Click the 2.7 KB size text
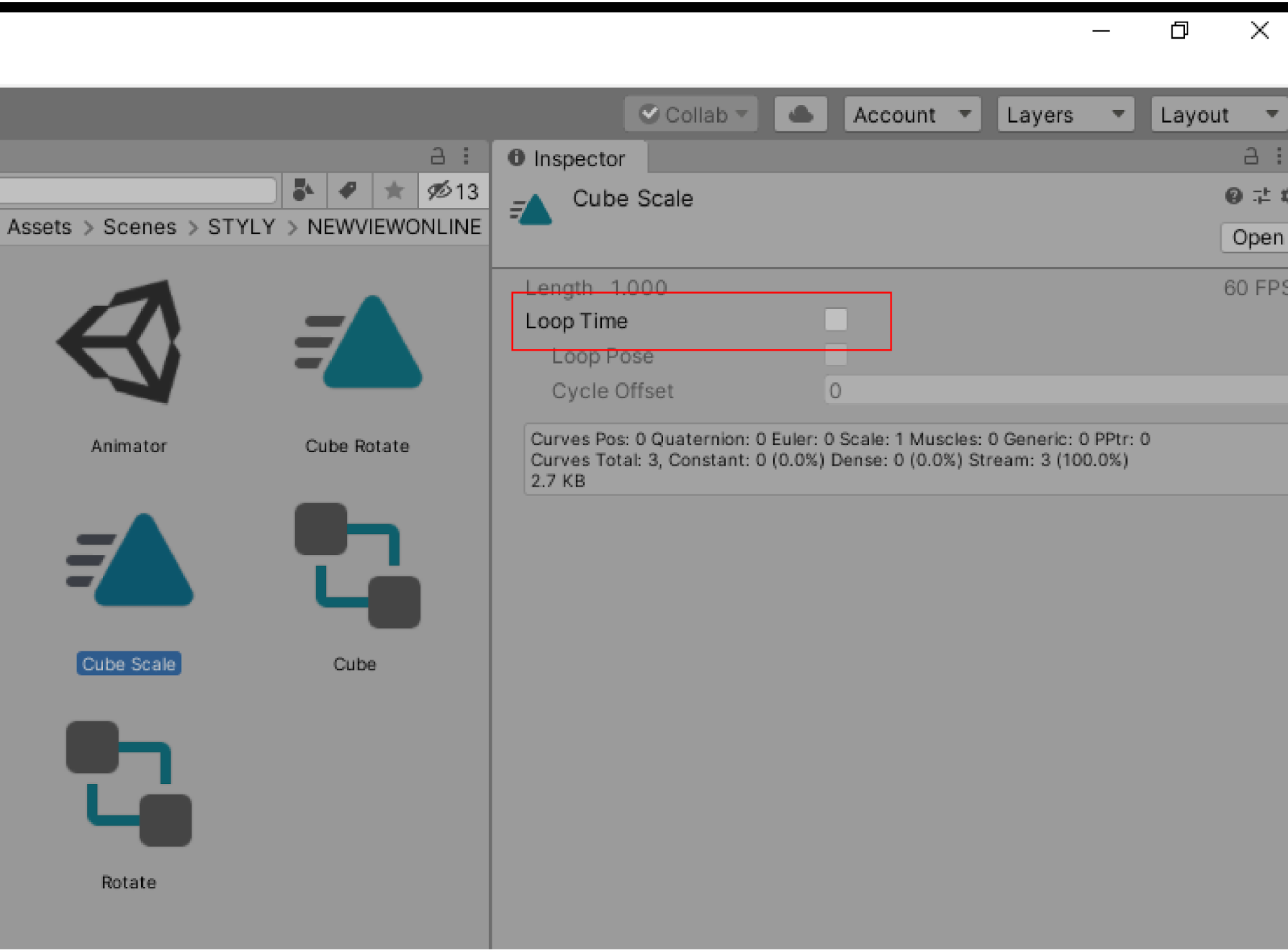This screenshot has width=1288, height=950. point(558,481)
